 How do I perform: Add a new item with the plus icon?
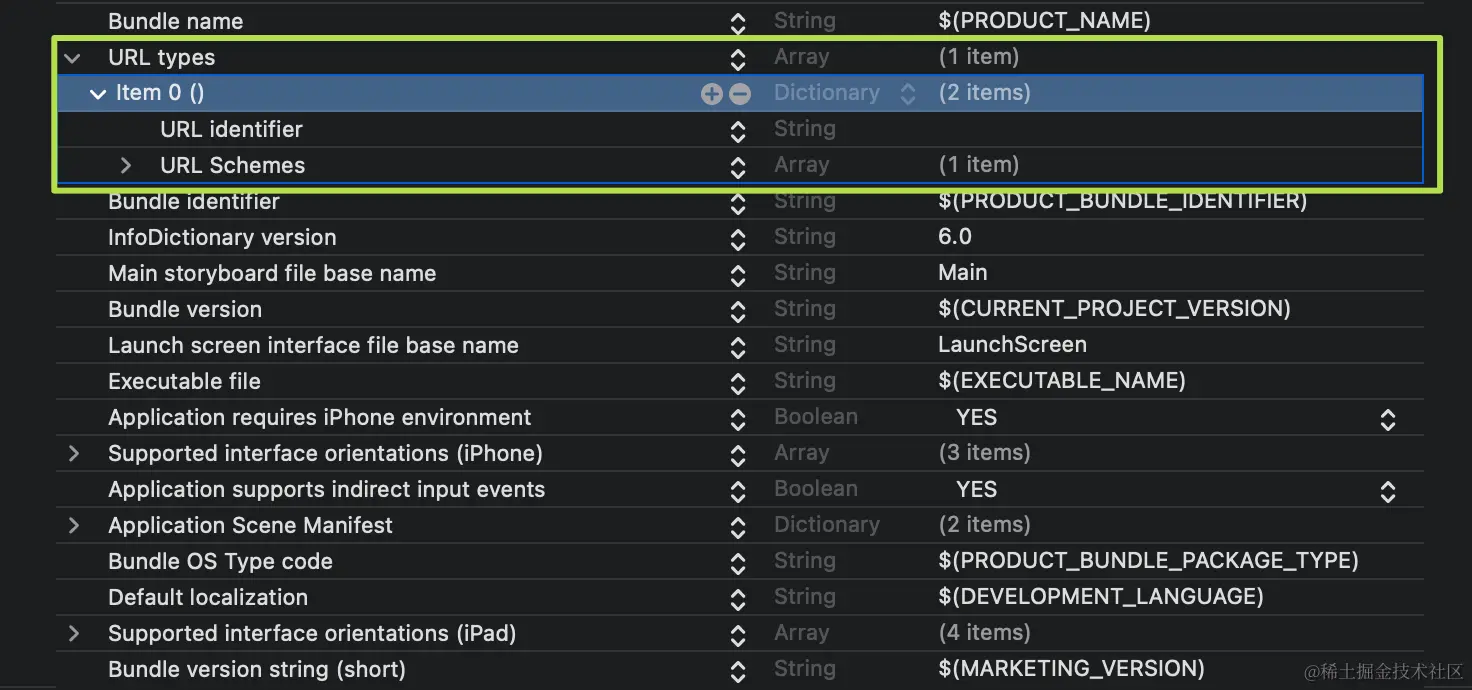pos(711,93)
